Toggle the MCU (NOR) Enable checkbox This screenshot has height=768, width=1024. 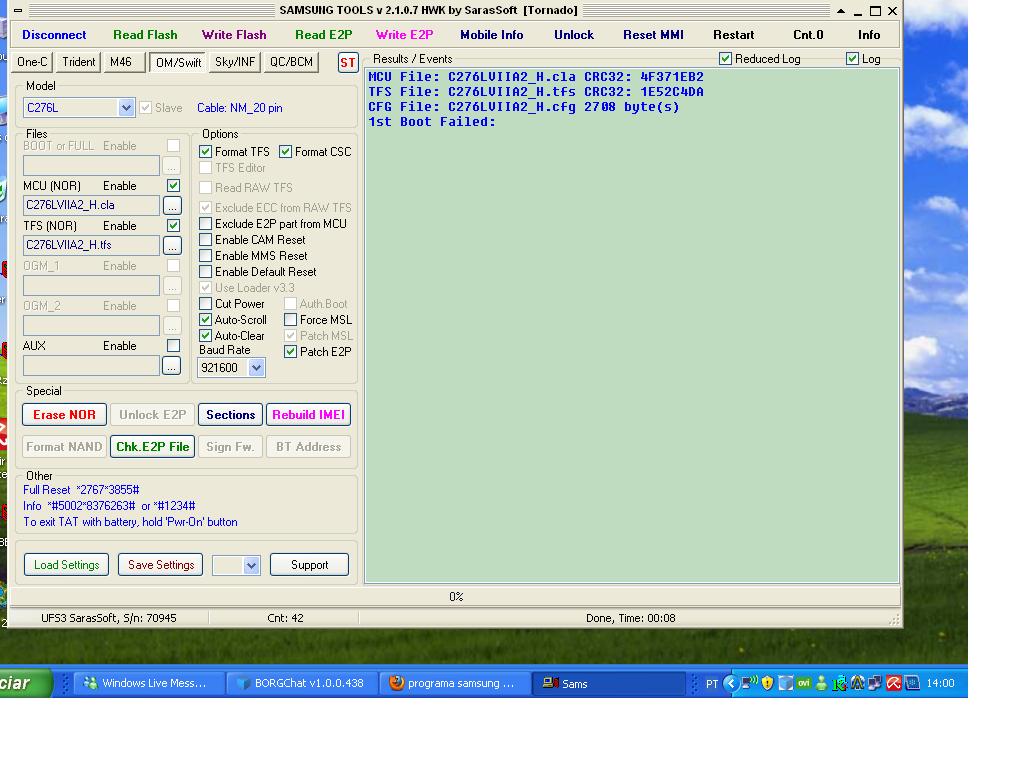pyautogui.click(x=173, y=186)
